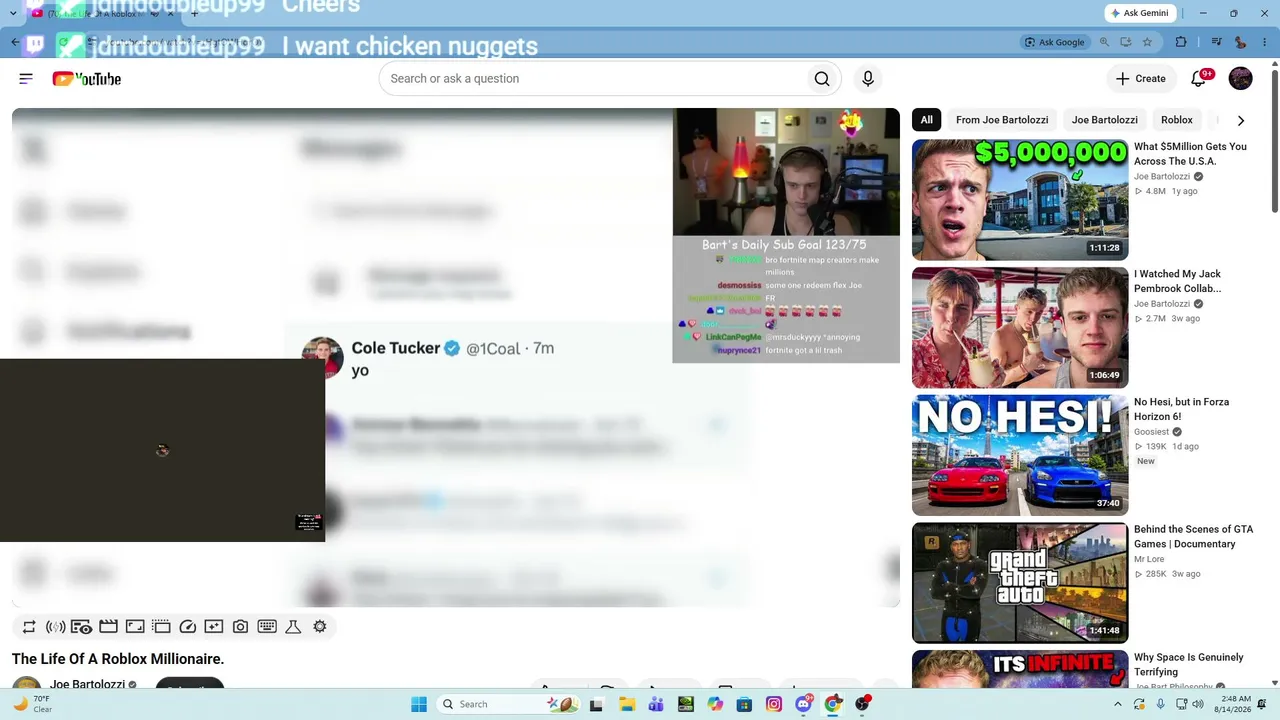Click the Goosiest channel name

click(1152, 432)
